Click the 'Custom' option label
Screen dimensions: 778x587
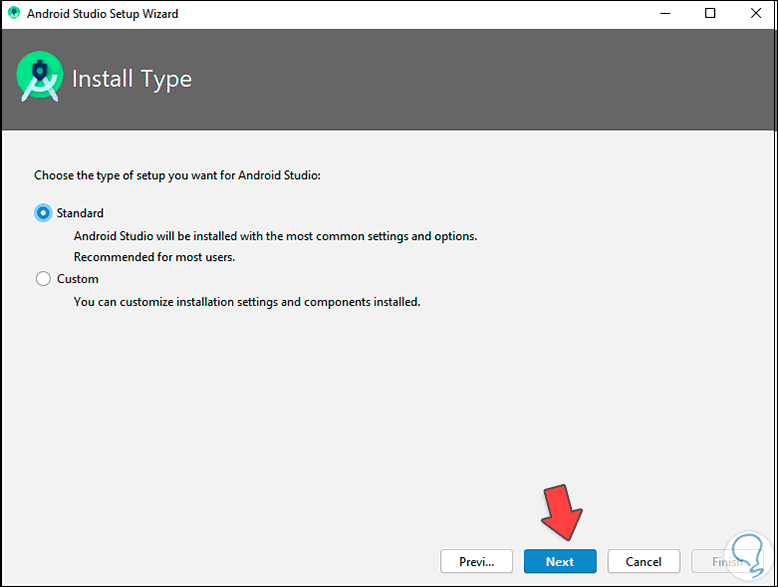(77, 279)
